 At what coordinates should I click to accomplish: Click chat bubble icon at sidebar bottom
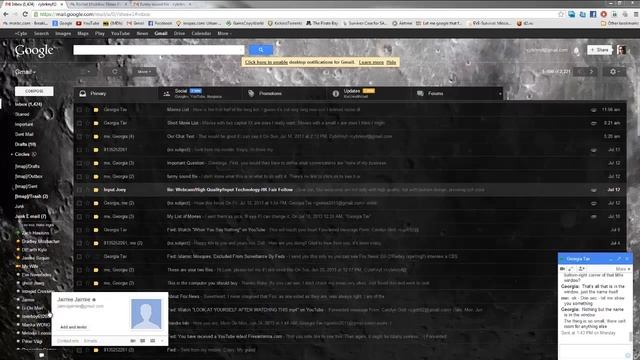(x=41, y=355)
